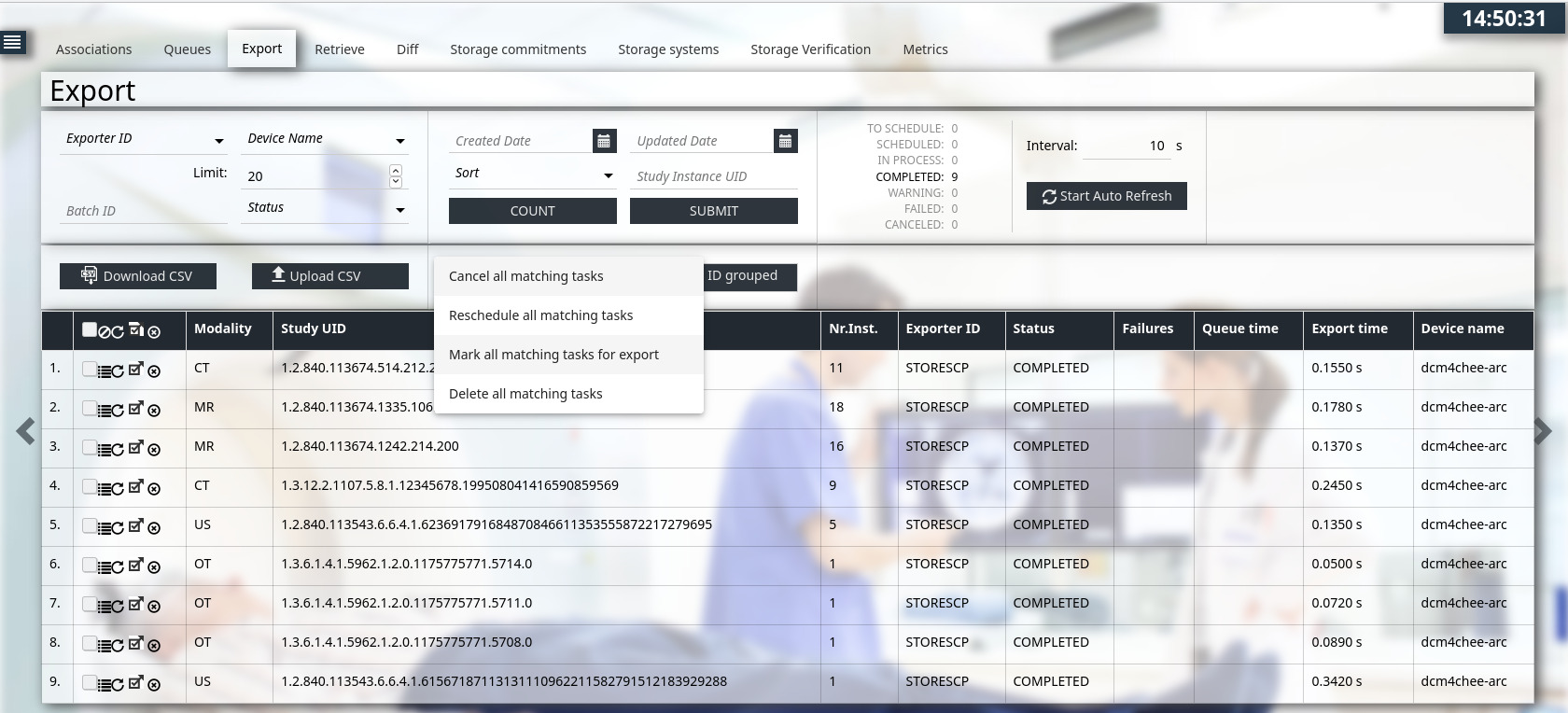The image size is (1568, 713).
Task: Click the mark selected for export header icon
Action: (x=136, y=329)
